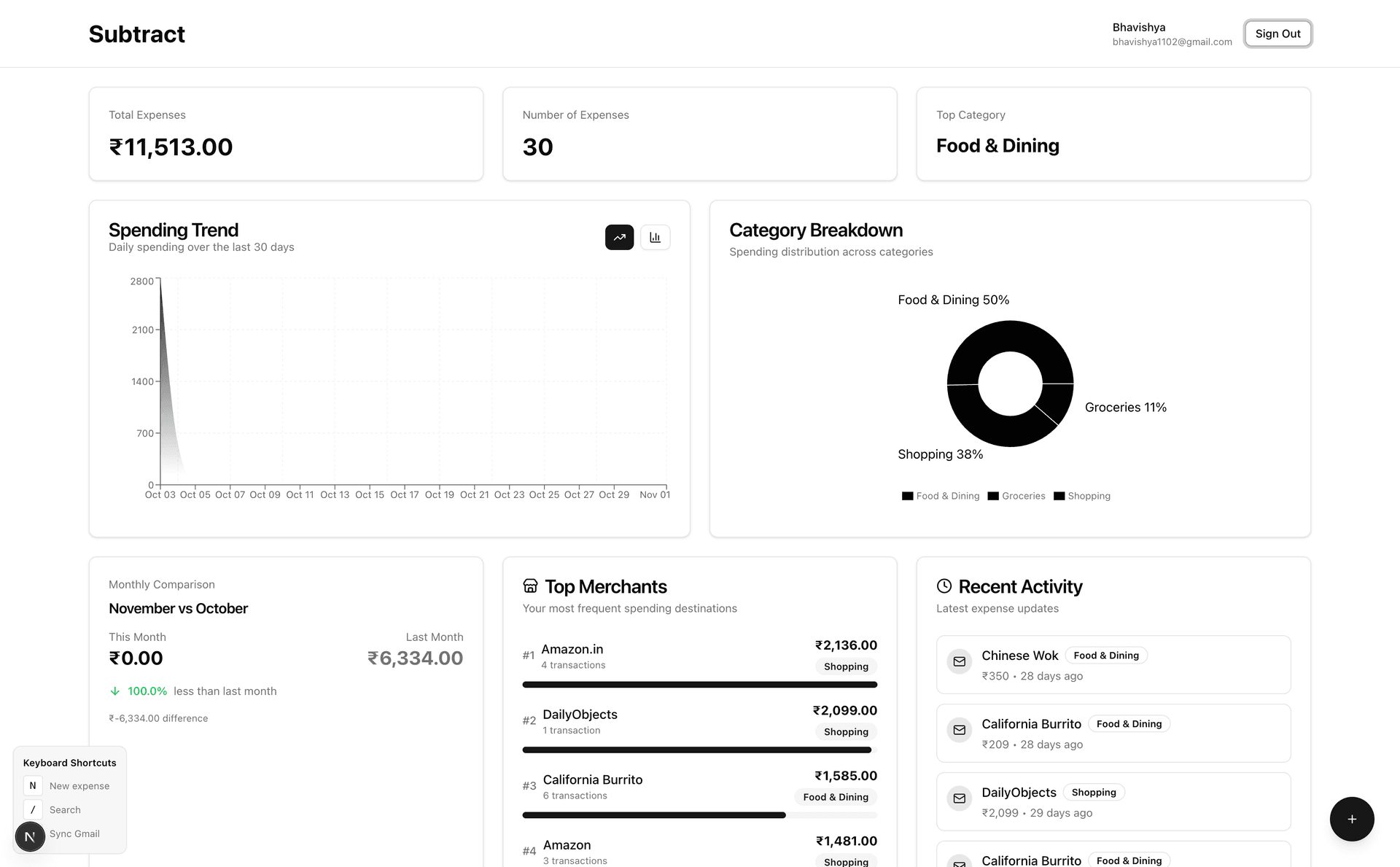The height and width of the screenshot is (867, 1400).
Task: Toggle Groceries entry in chart legend
Action: pos(1016,496)
